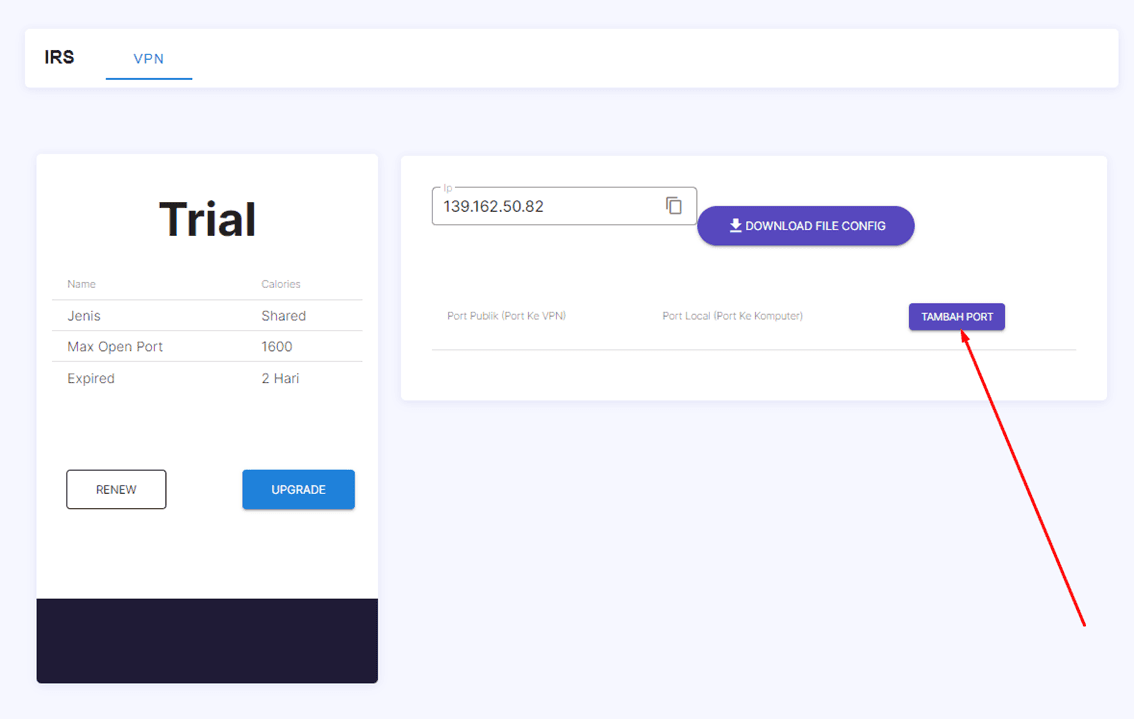Click the Port Publik column header
Screen dimensions: 1134x719
pyautogui.click(x=507, y=317)
